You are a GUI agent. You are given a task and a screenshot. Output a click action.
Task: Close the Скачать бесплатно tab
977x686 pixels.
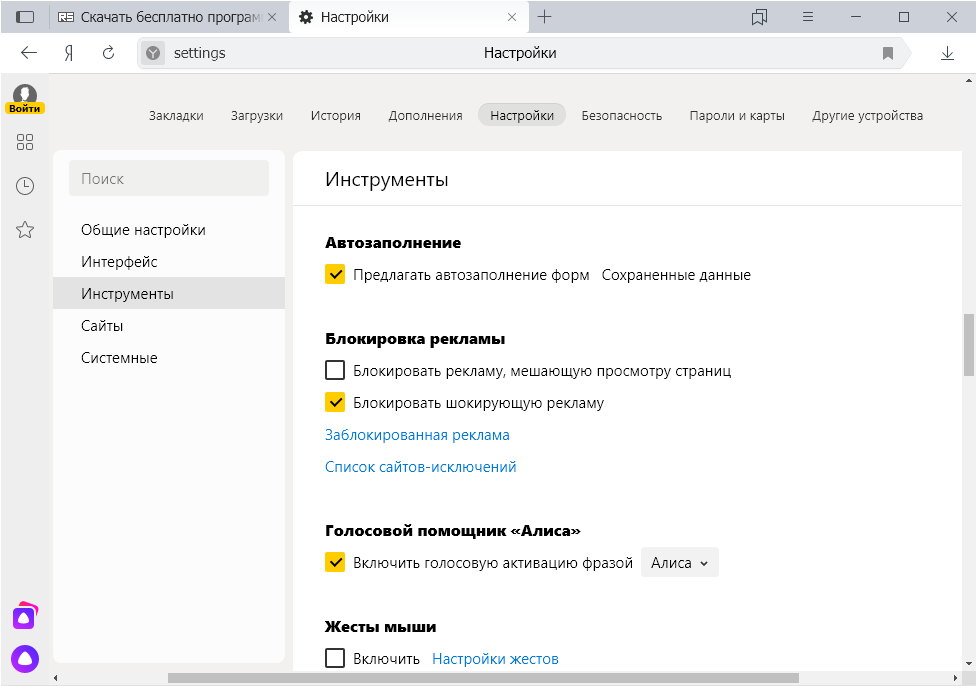pos(272,17)
